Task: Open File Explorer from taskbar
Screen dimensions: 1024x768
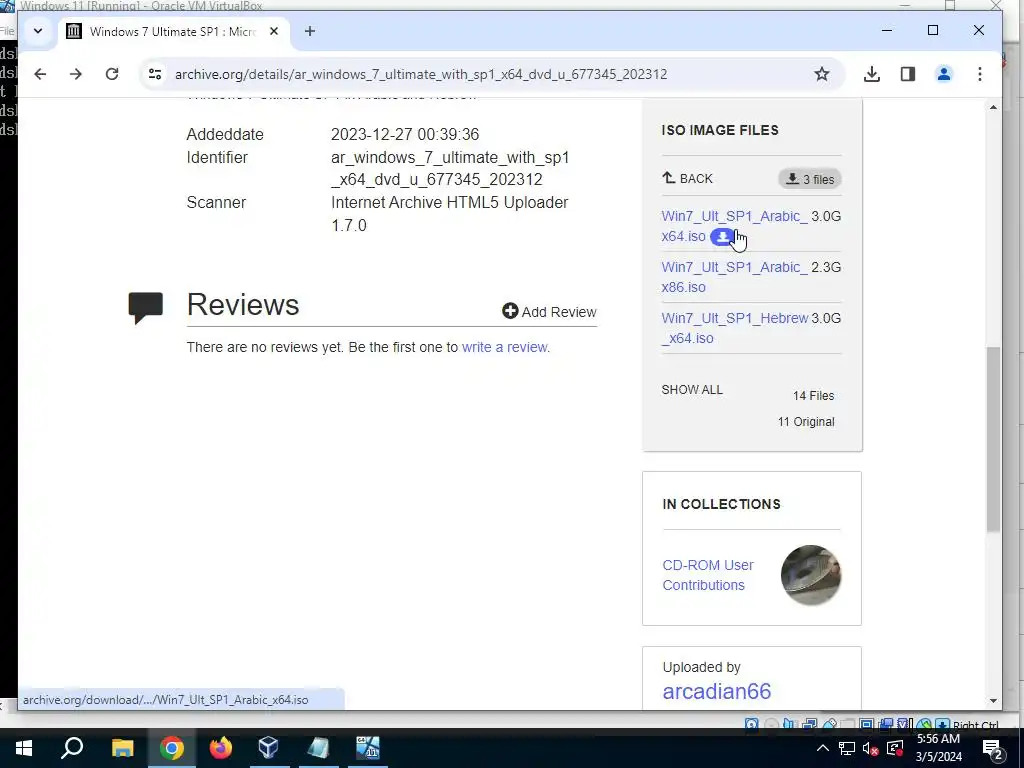Action: (122, 748)
